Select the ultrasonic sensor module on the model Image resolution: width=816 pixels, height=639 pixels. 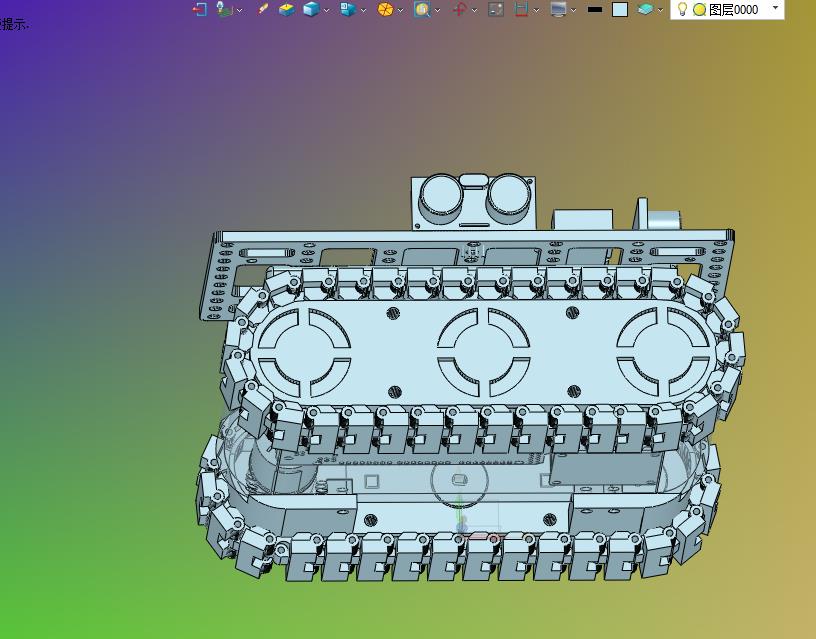click(473, 203)
